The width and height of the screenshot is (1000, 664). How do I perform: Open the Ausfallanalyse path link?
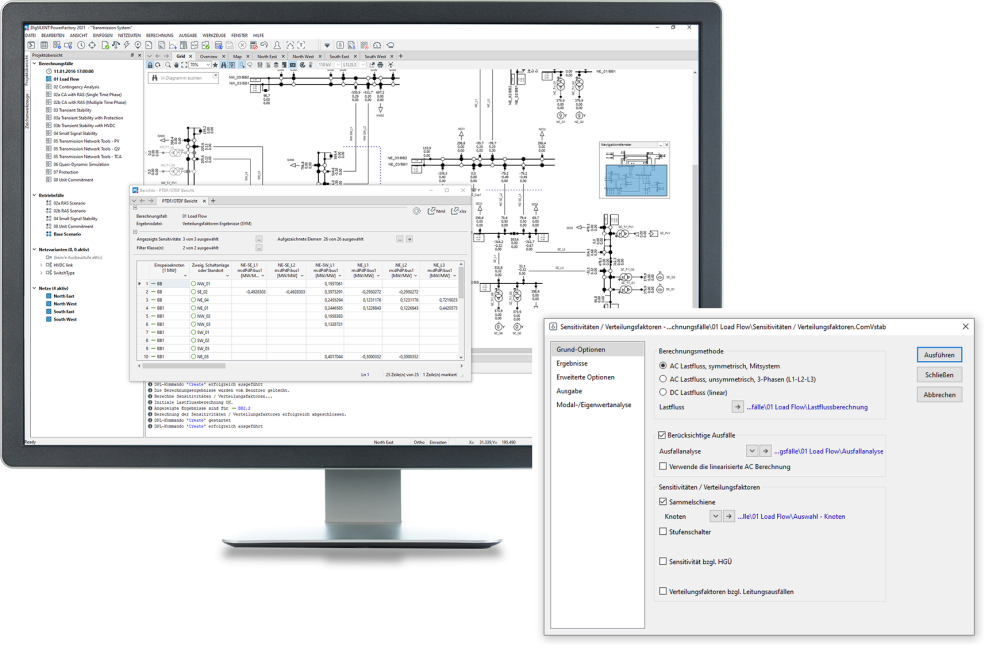(x=828, y=451)
